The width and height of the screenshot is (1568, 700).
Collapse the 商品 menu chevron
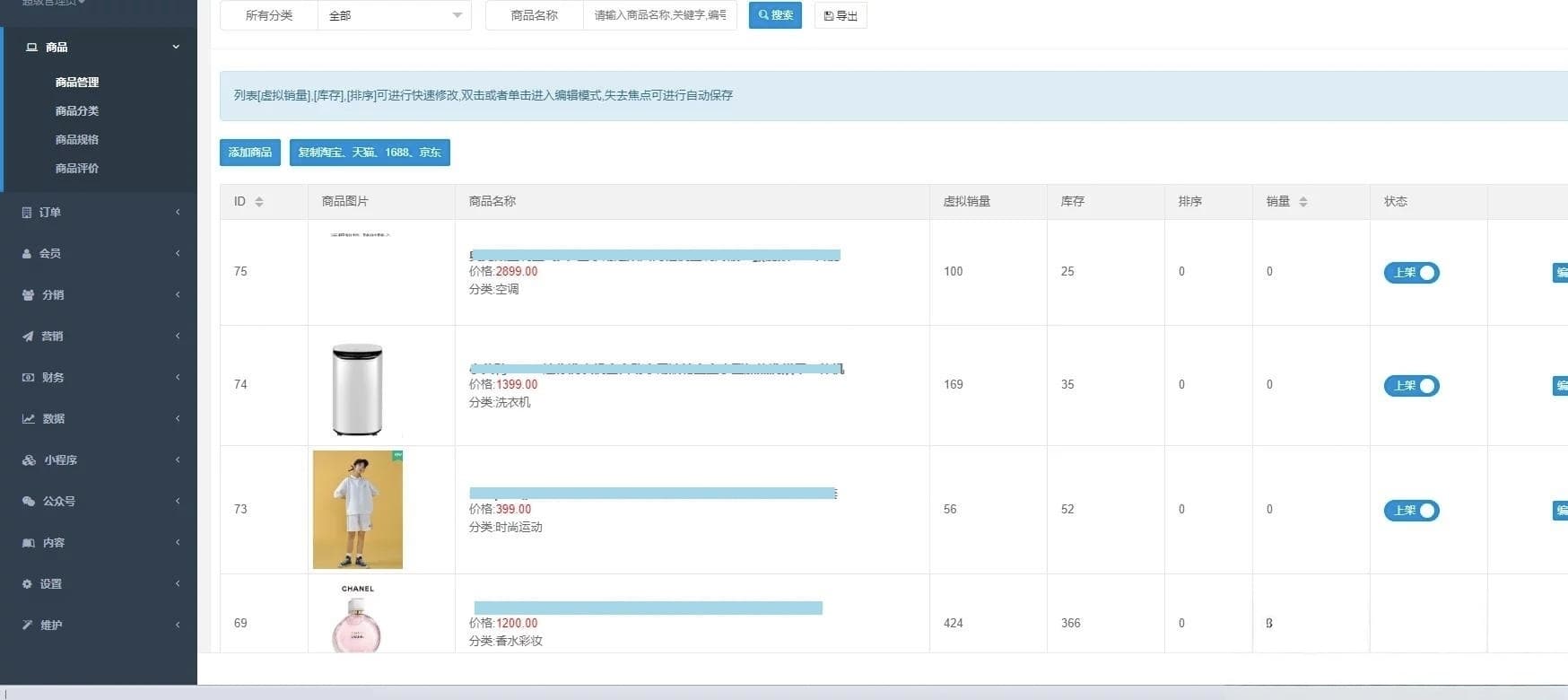point(176,47)
